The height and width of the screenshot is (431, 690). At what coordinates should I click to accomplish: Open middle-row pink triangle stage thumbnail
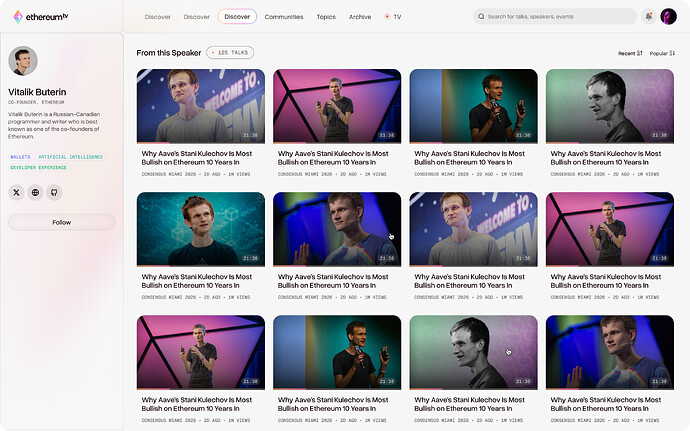tap(610, 229)
